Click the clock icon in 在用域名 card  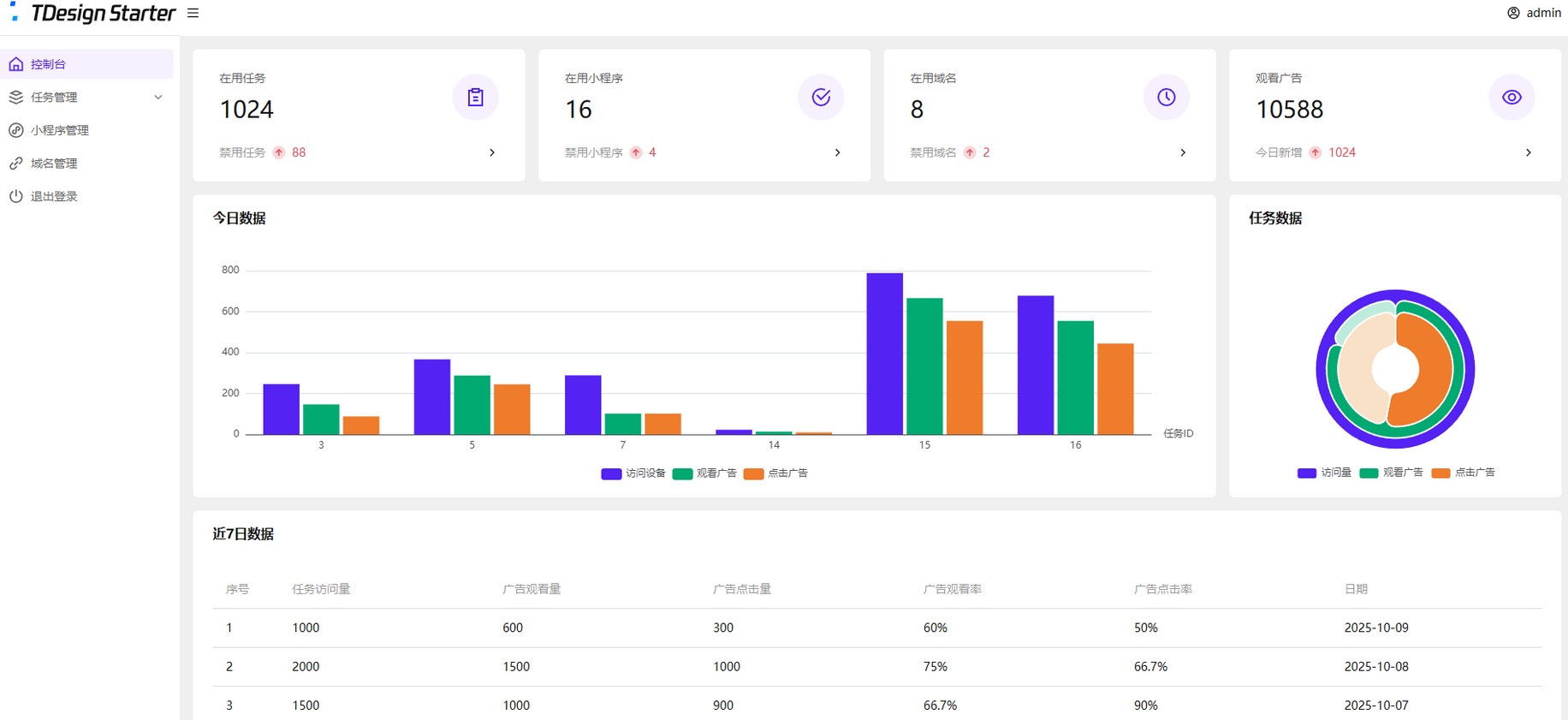[x=1166, y=98]
